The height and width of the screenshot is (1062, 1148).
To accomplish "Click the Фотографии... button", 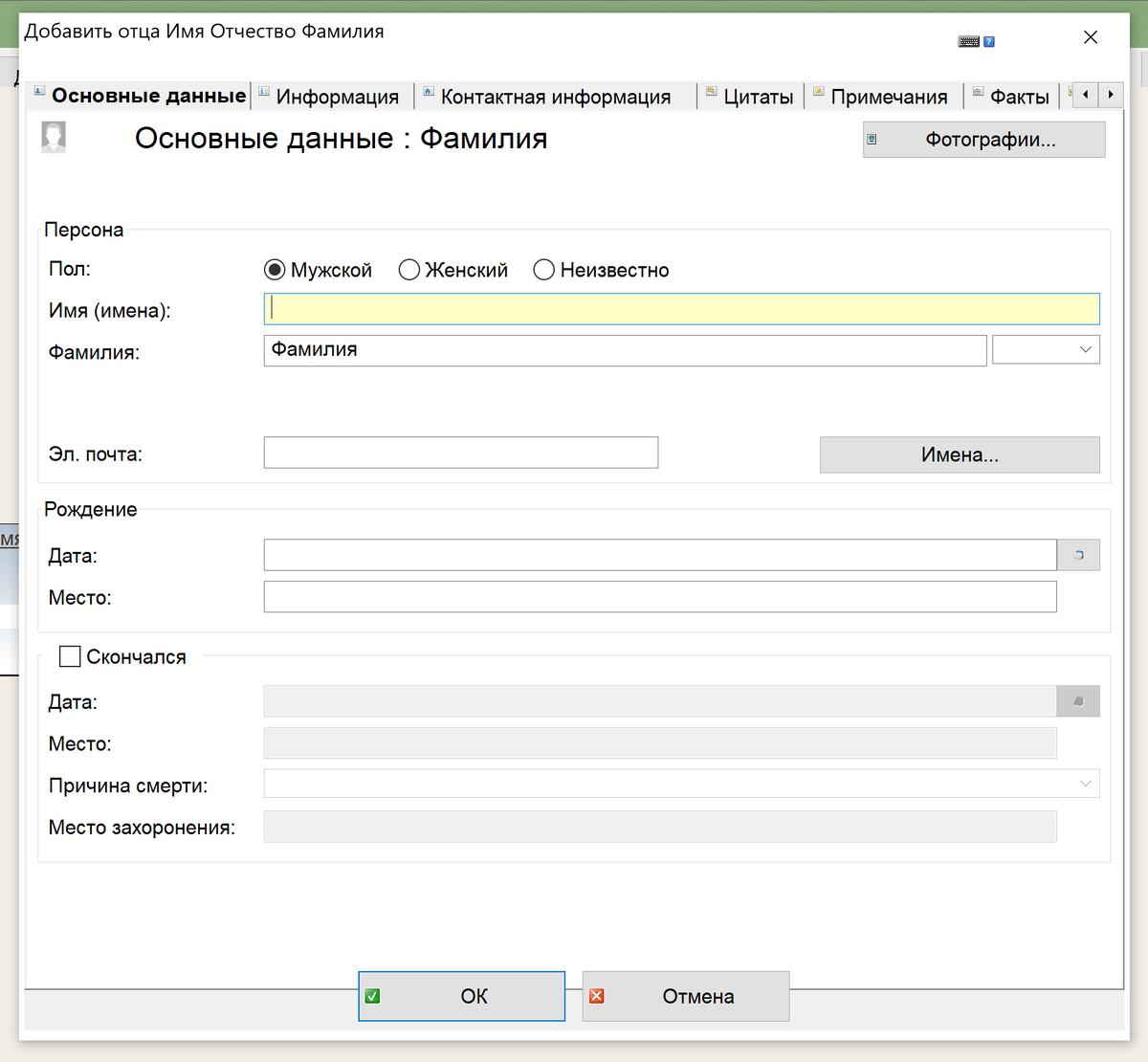I will 983,140.
